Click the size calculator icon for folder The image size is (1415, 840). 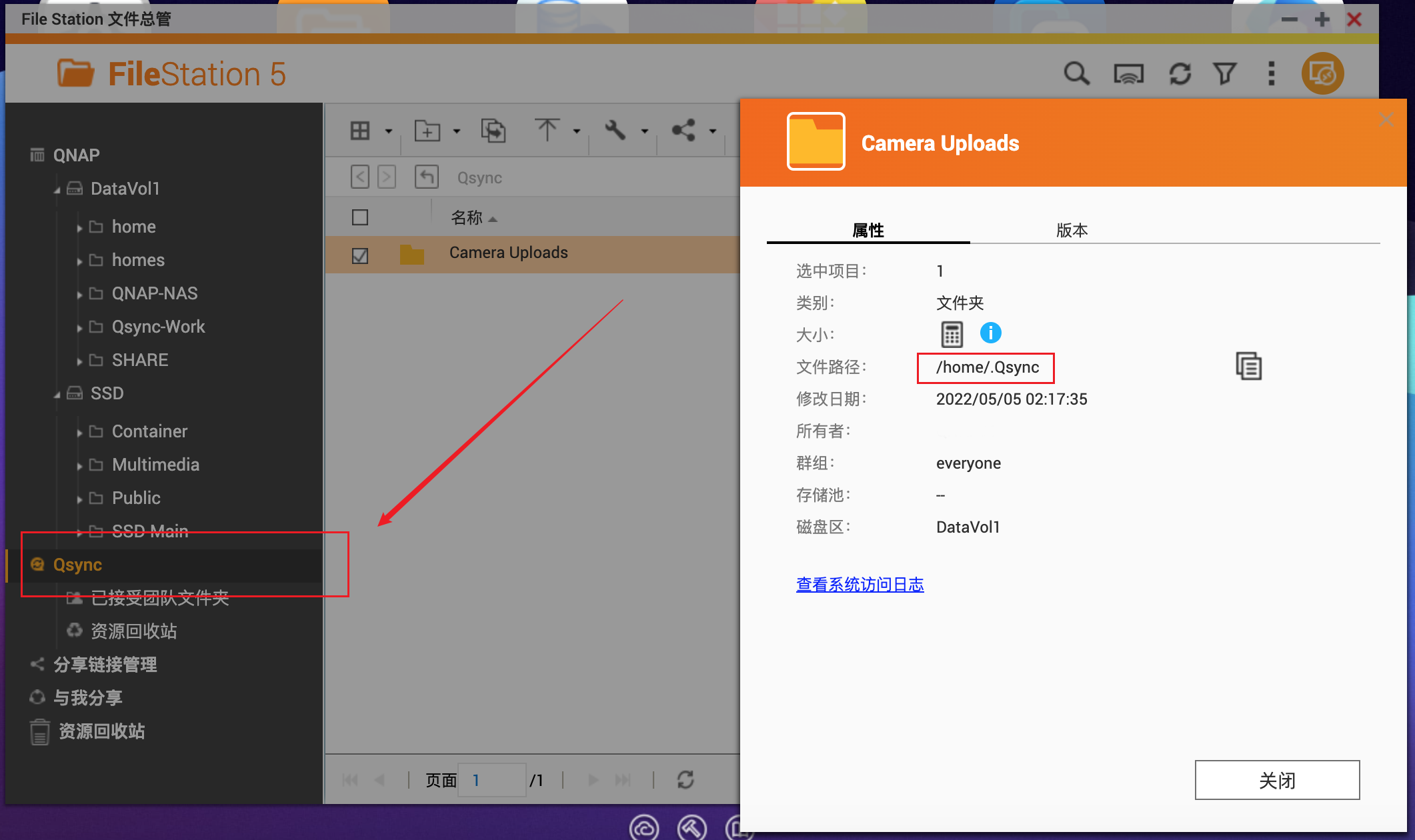tap(952, 333)
